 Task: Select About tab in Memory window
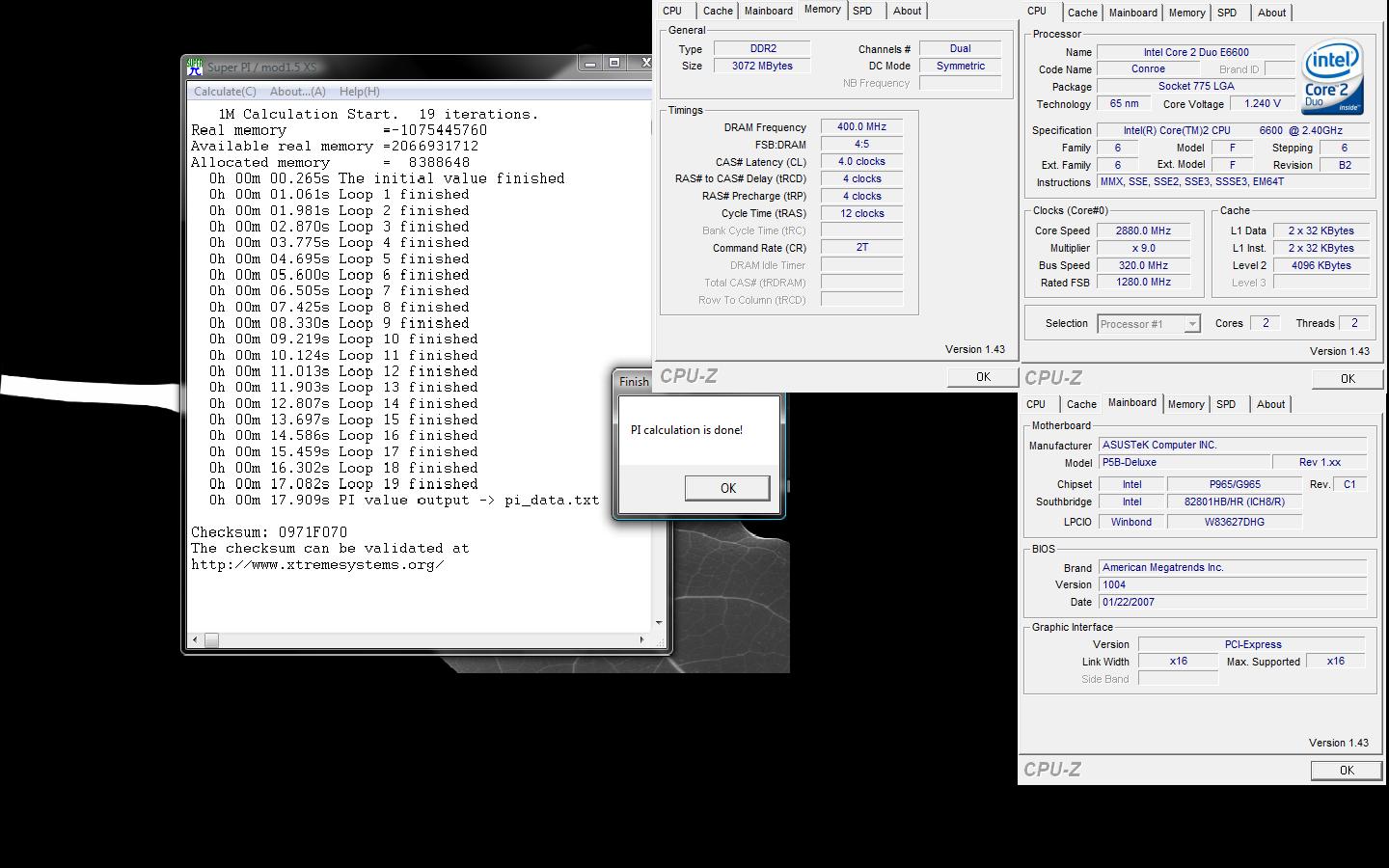coord(907,11)
